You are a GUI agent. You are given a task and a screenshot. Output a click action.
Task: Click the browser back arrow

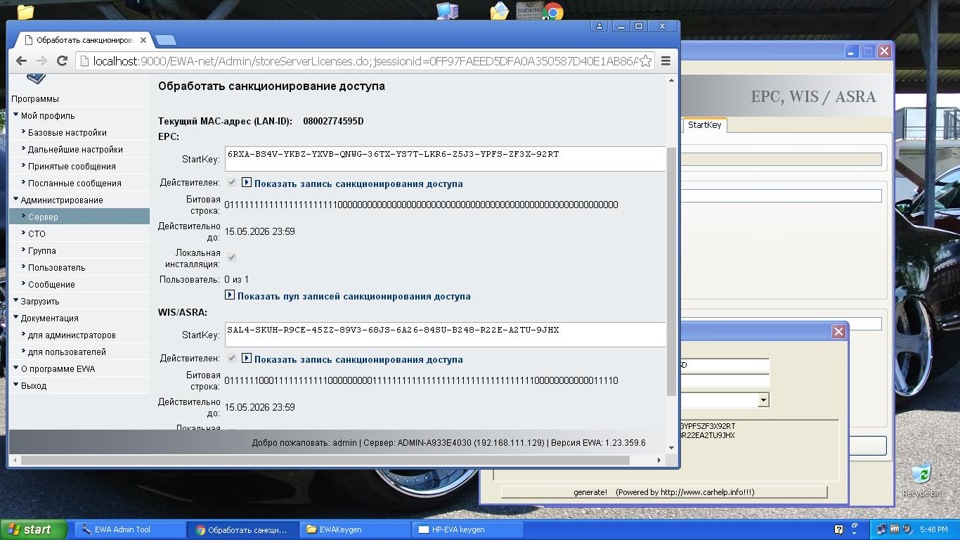[x=21, y=61]
